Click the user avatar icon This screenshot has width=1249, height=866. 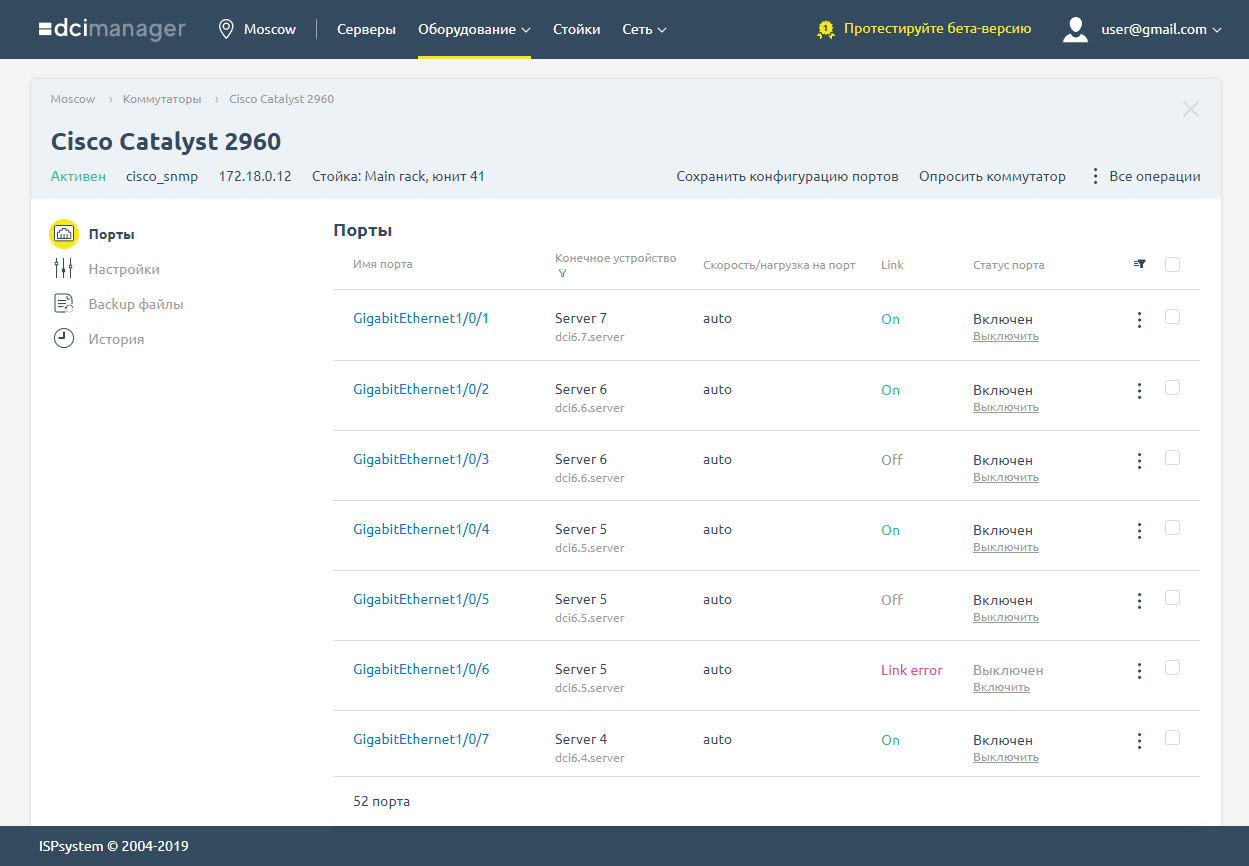pos(1075,29)
